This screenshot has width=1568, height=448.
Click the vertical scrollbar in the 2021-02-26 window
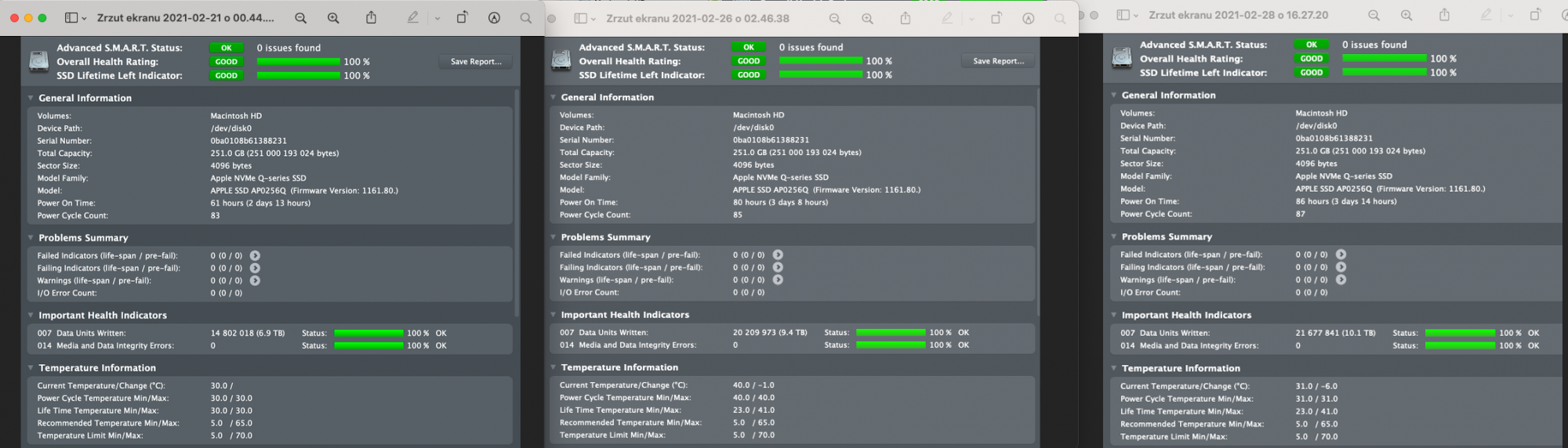pyautogui.click(x=1039, y=204)
